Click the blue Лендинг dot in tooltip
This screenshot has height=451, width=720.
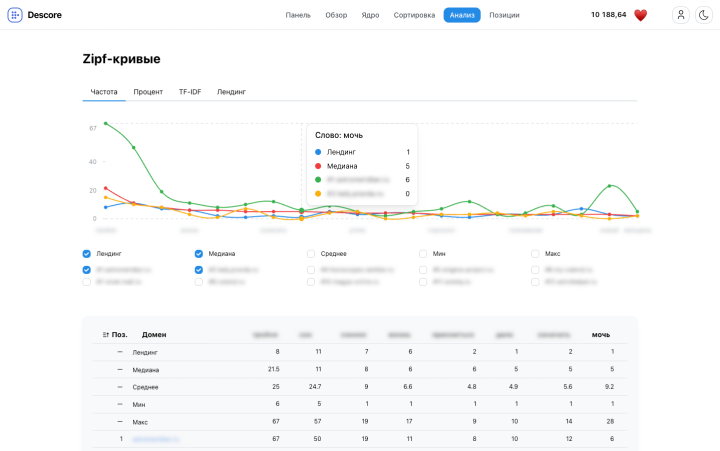coord(318,152)
